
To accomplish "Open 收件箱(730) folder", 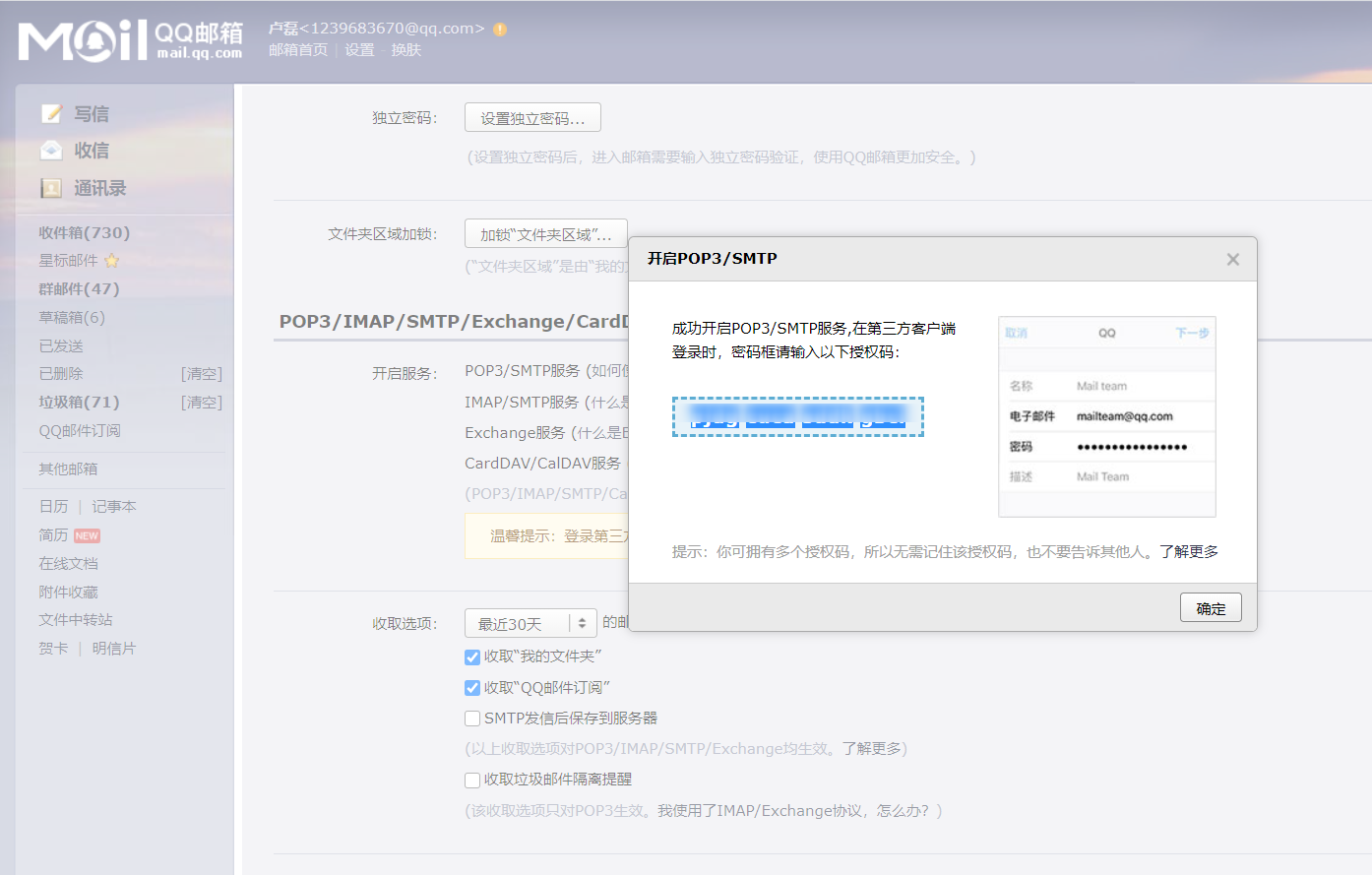I will [85, 233].
